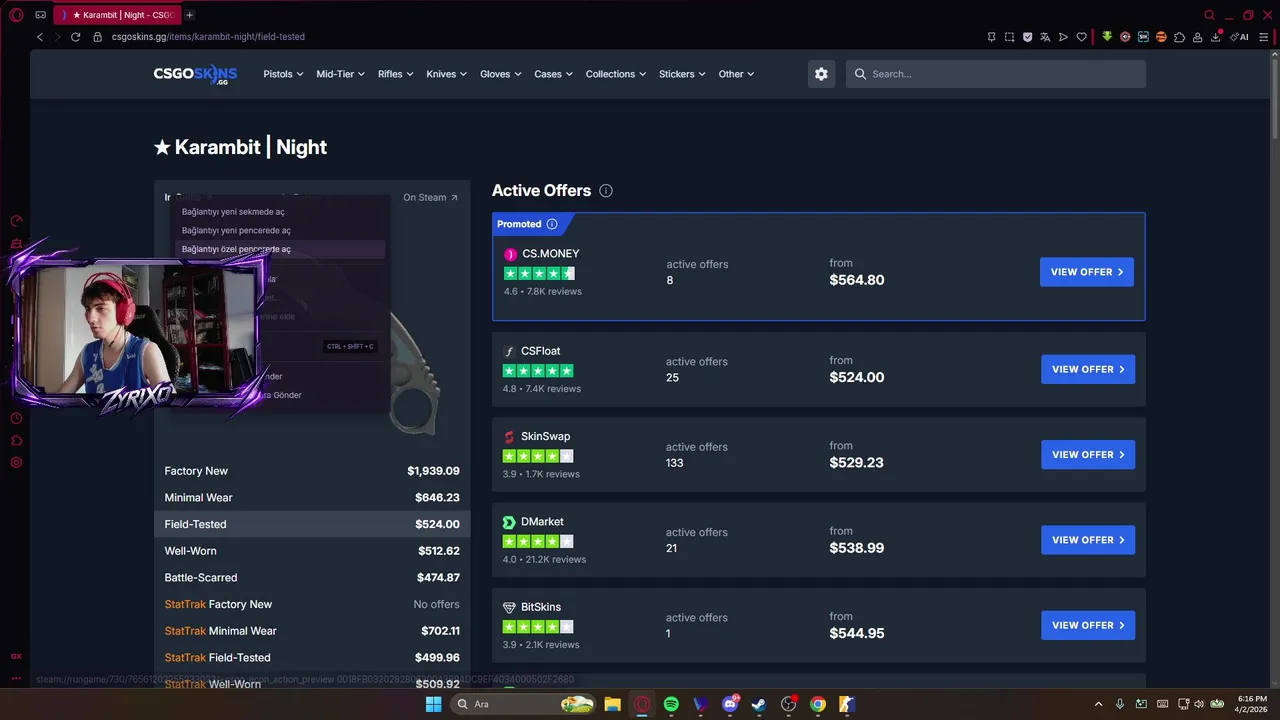The image size is (1280, 720).
Task: Expand the Collections dropdown menu
Action: click(x=616, y=74)
